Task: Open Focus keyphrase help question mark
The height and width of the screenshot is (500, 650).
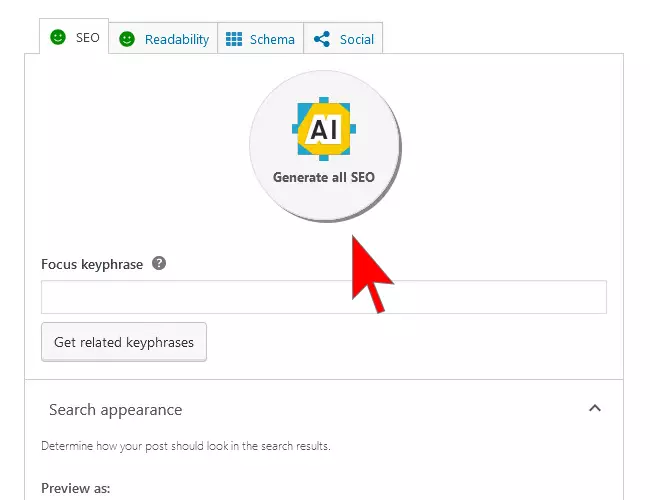Action: pos(159,264)
